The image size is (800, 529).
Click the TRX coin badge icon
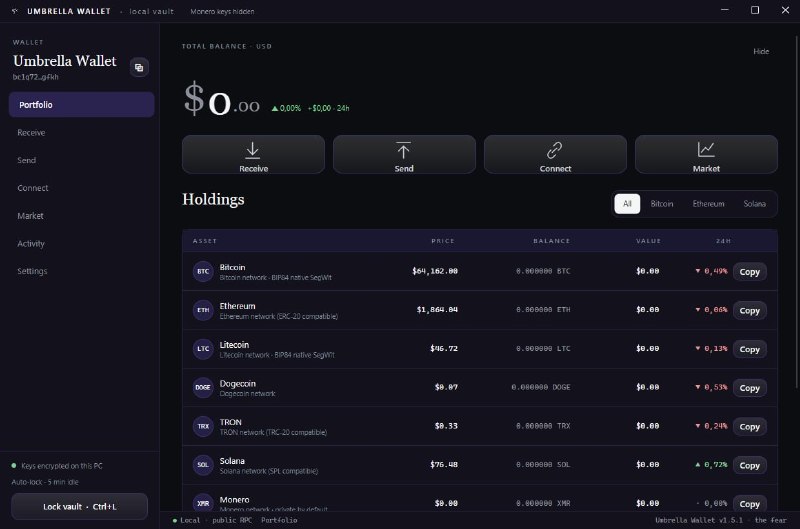pos(203,426)
